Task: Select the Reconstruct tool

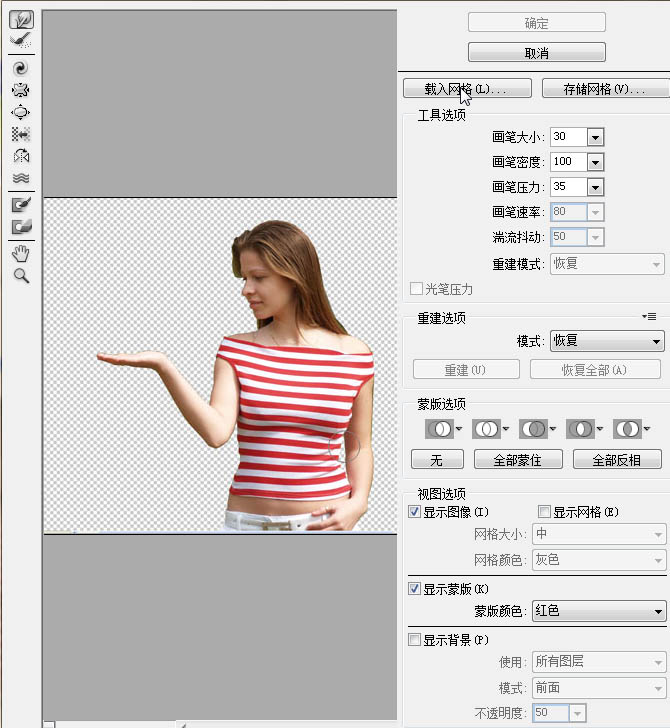Action: coord(21,41)
